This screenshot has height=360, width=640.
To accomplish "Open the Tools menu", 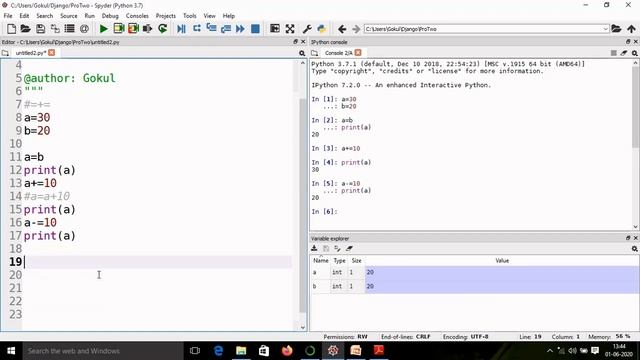I will click(189, 16).
